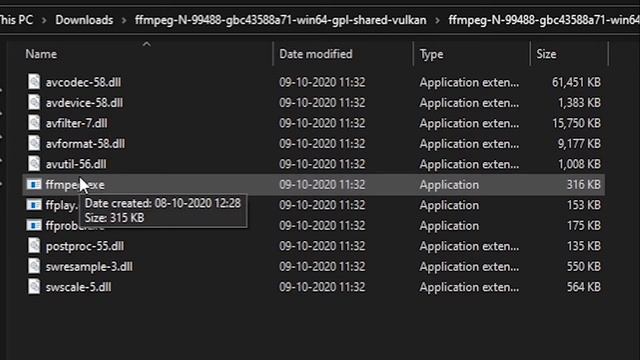Screen dimensions: 640x360
Task: Click the avformat-58.dll file icon
Action: coord(34,143)
